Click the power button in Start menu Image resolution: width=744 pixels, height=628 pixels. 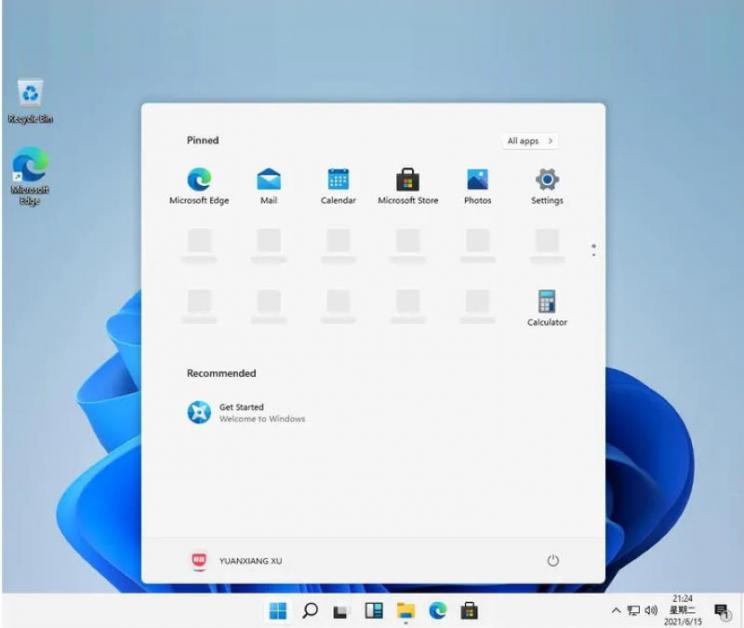pos(553,561)
